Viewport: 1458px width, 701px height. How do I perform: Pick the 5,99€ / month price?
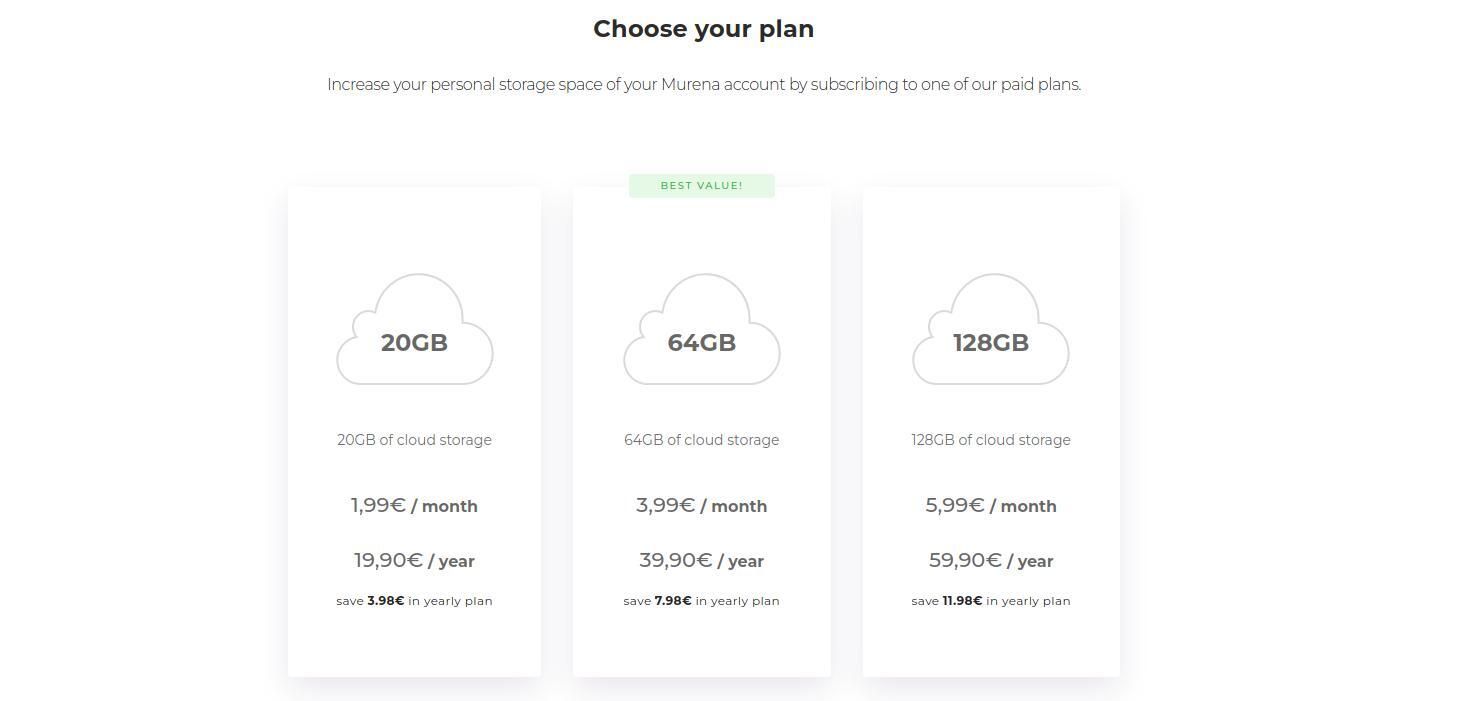[x=990, y=506]
